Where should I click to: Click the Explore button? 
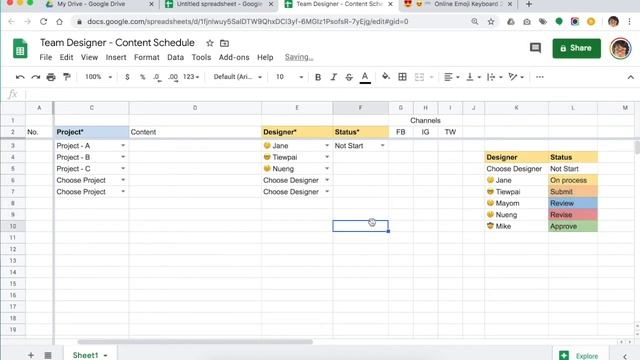(x=581, y=356)
